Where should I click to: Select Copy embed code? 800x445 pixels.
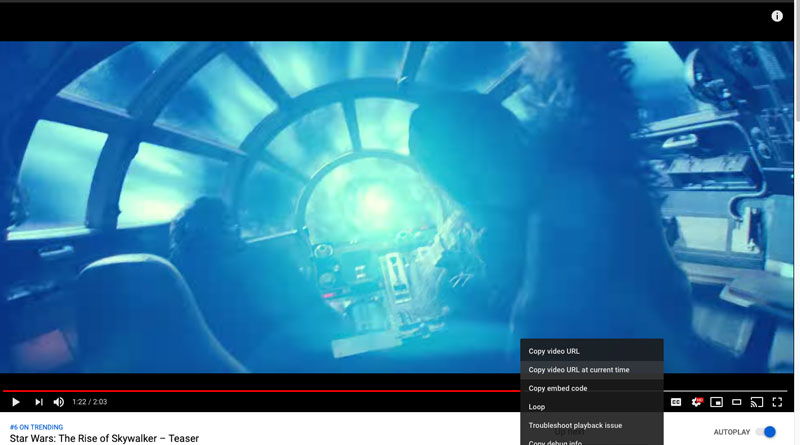pos(592,388)
